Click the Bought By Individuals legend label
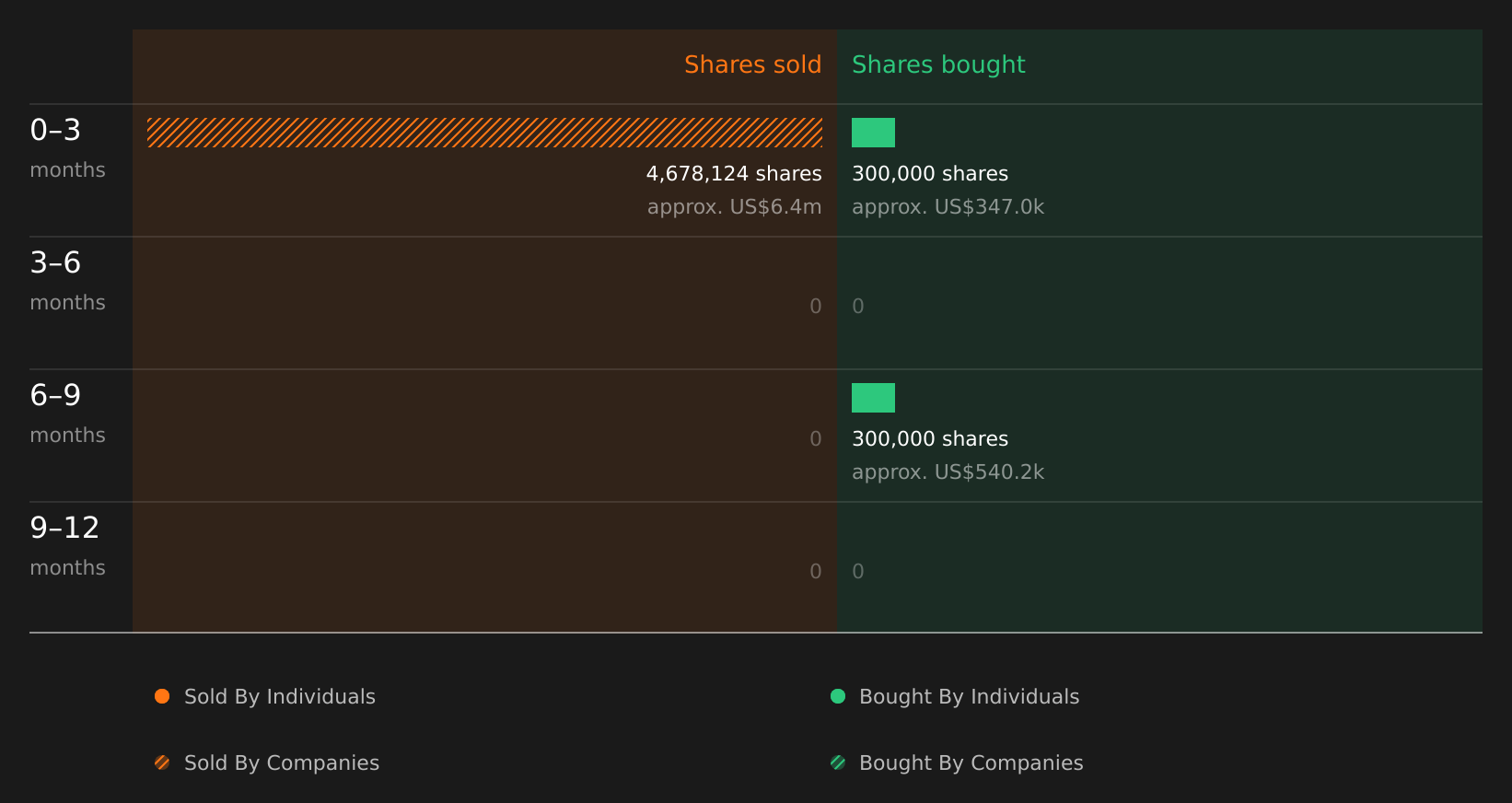Screen dimensions: 1512x803 [969, 696]
